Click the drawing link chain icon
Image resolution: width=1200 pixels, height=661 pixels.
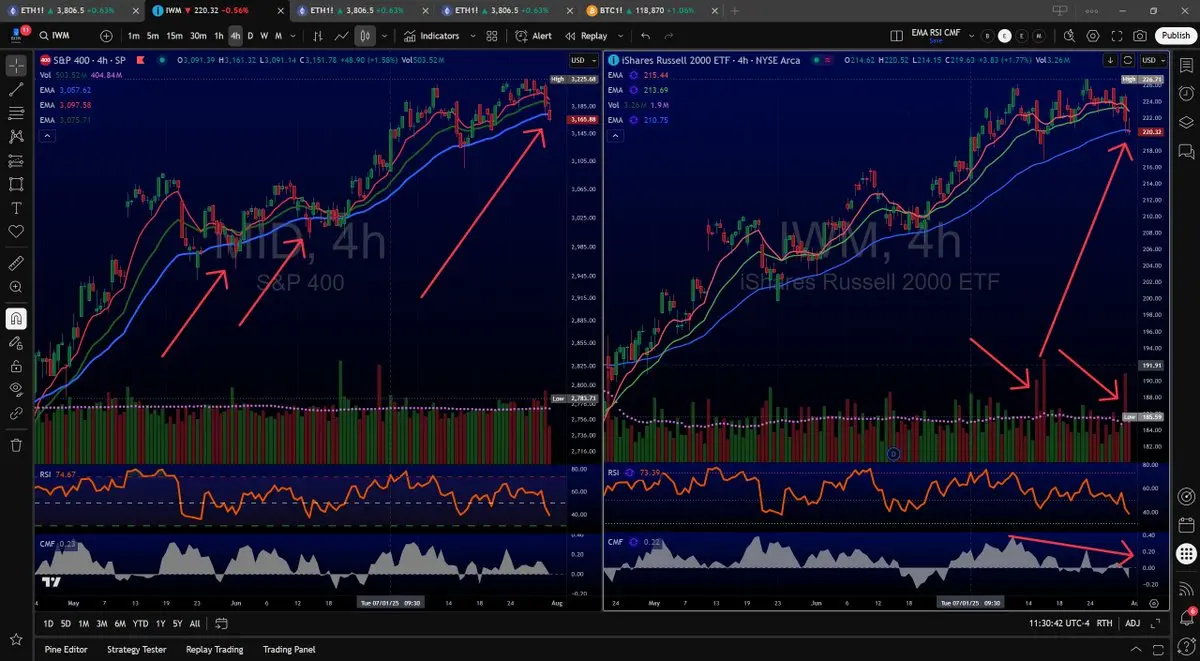pos(16,413)
